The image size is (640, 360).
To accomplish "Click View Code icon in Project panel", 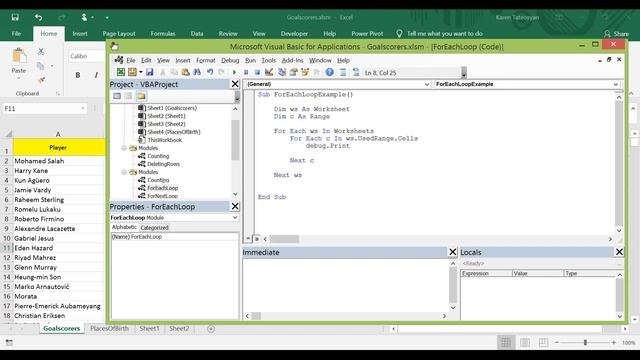I will pyautogui.click(x=117, y=96).
